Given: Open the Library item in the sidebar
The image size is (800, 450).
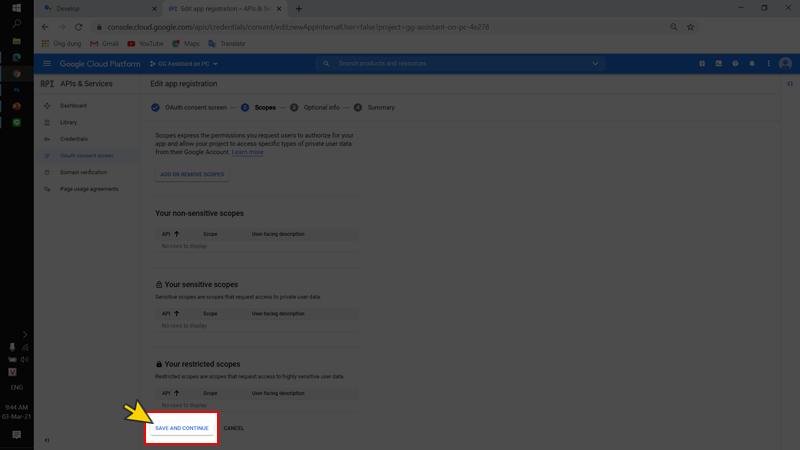Looking at the screenshot, I should tap(68, 122).
